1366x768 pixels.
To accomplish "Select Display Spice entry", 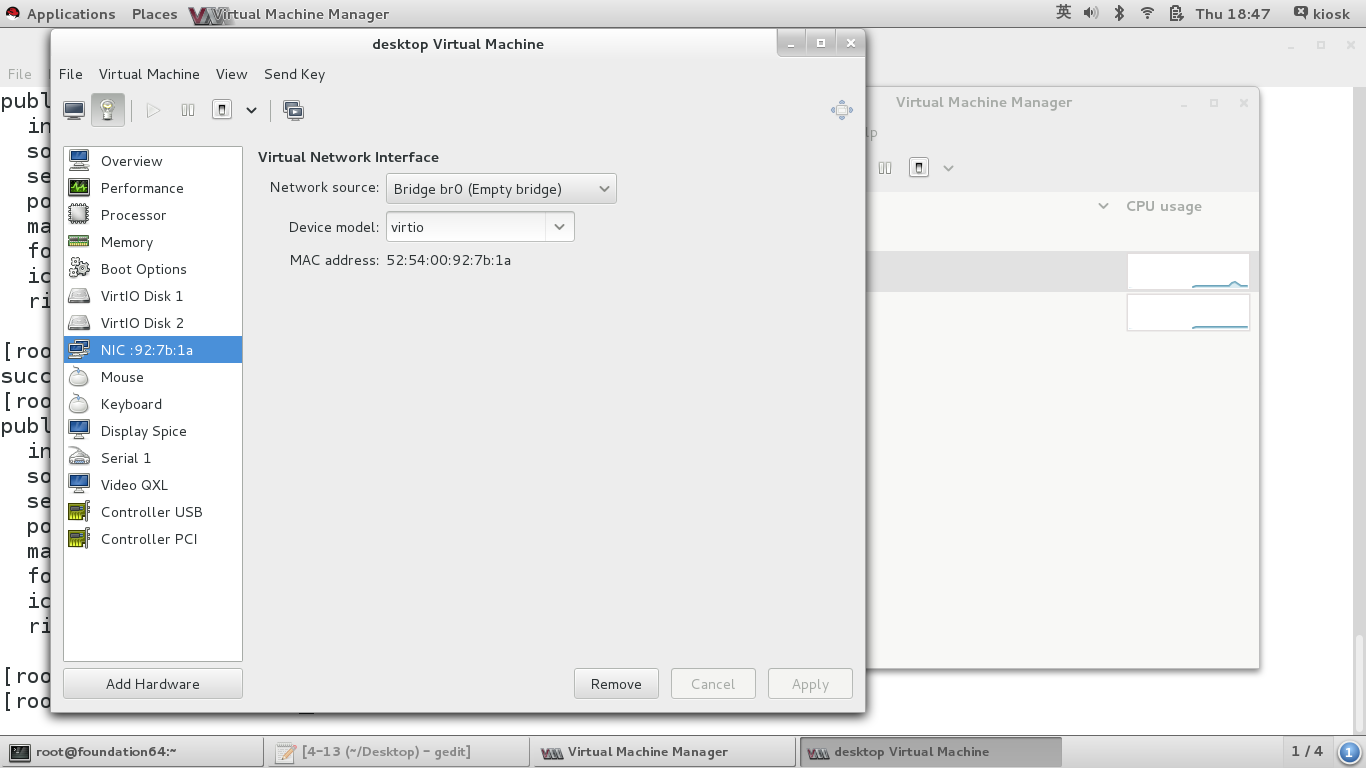I will 153,431.
